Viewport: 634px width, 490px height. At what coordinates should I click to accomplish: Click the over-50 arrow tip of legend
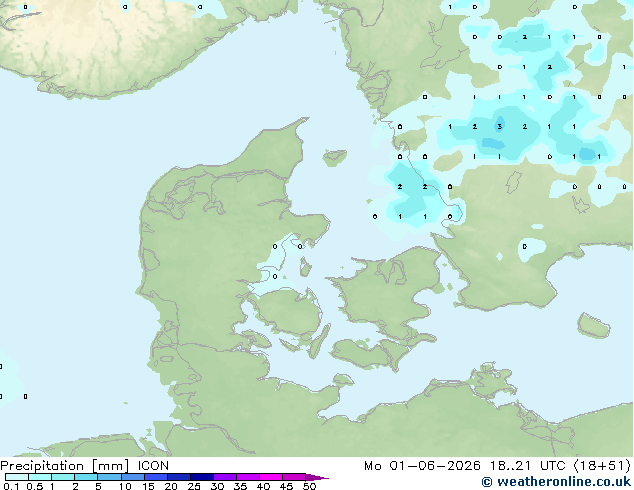point(317,477)
